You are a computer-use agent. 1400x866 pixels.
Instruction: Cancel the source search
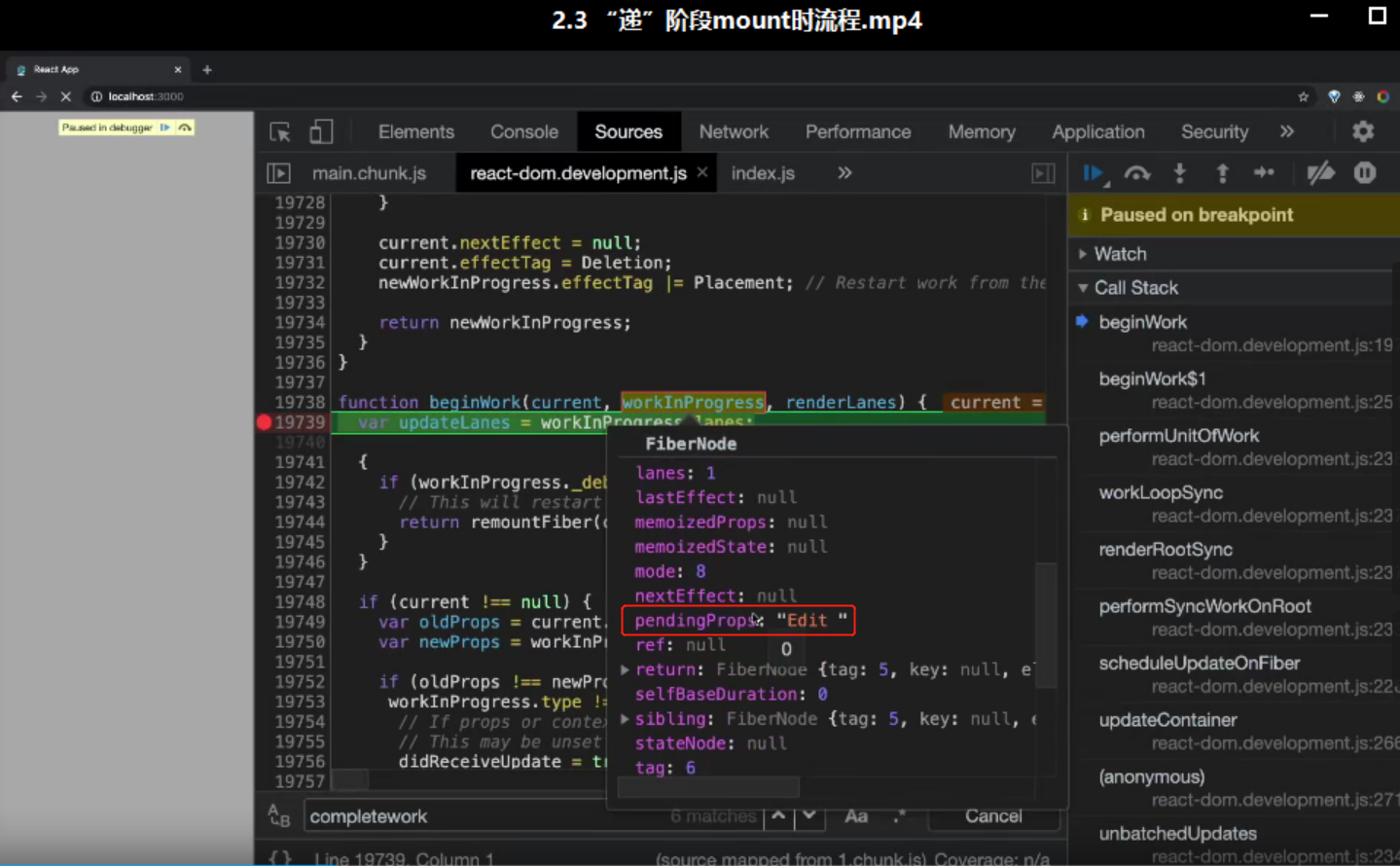[x=993, y=816]
